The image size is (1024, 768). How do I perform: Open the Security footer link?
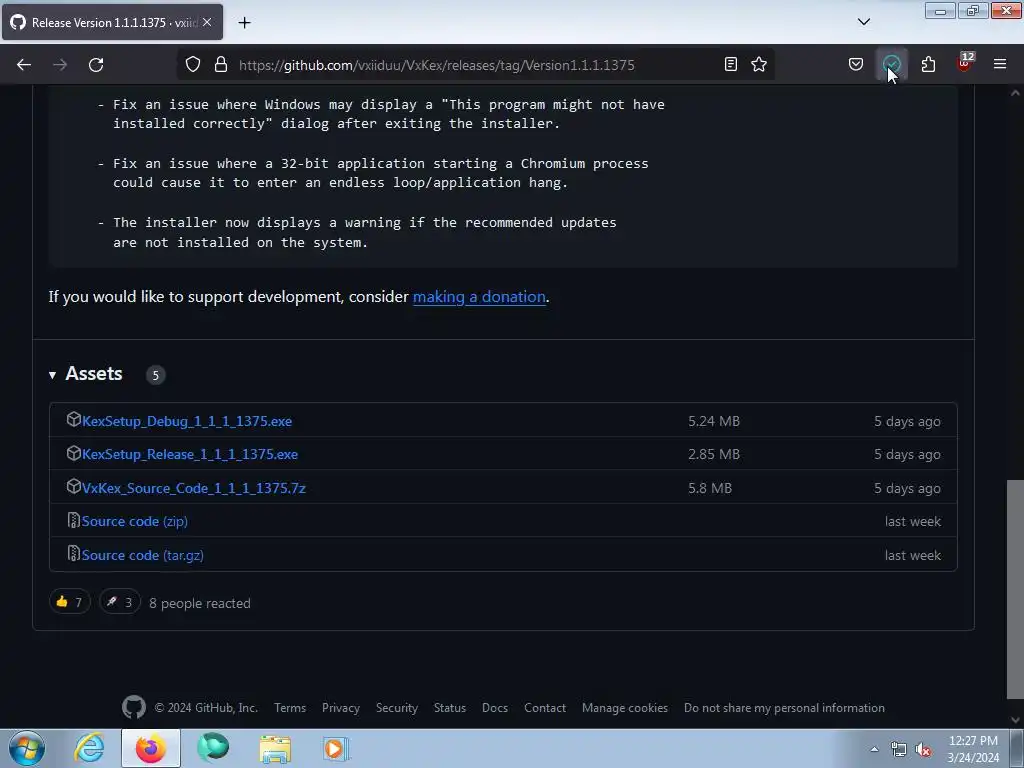[397, 708]
